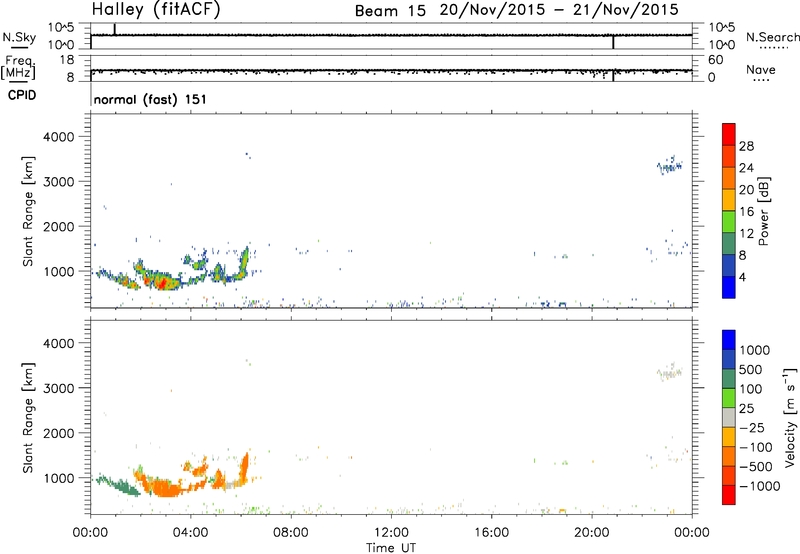Click the 'Nave' legend label
The image size is (800, 554).
(761, 69)
